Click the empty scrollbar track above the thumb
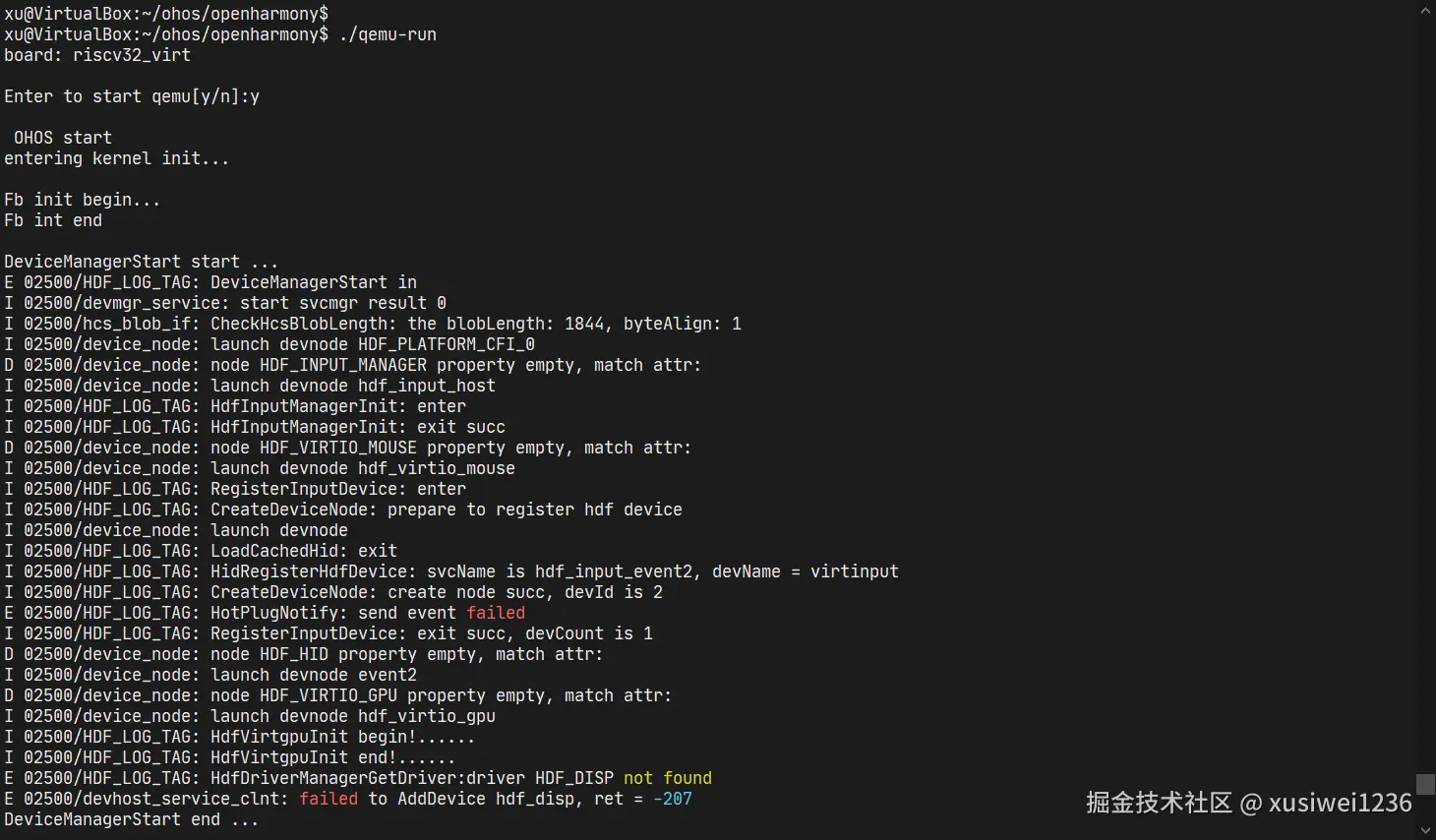1436x840 pixels. tap(1425, 393)
